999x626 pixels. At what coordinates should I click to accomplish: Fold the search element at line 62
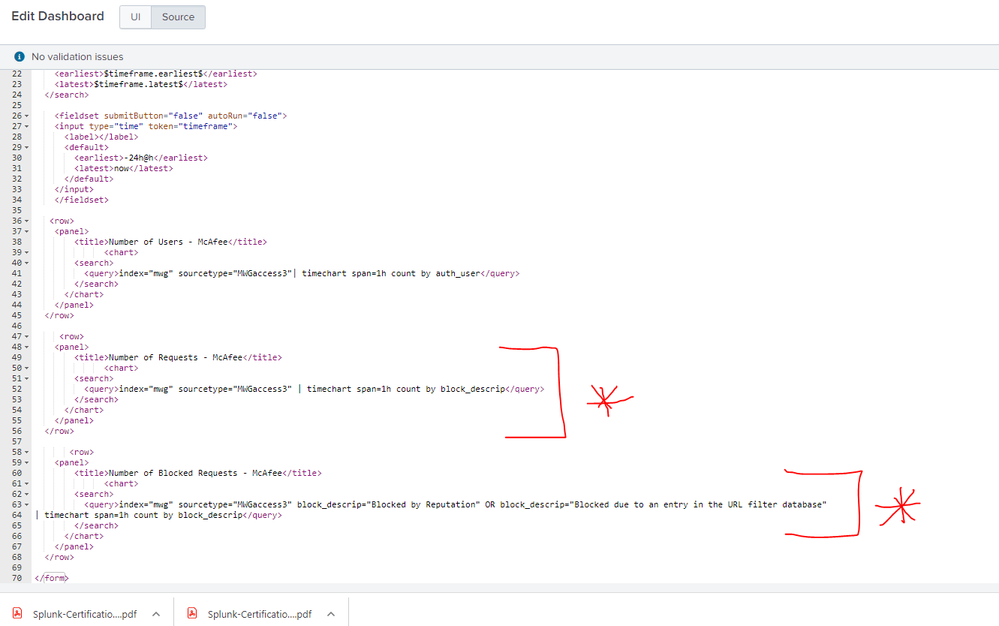pos(27,494)
